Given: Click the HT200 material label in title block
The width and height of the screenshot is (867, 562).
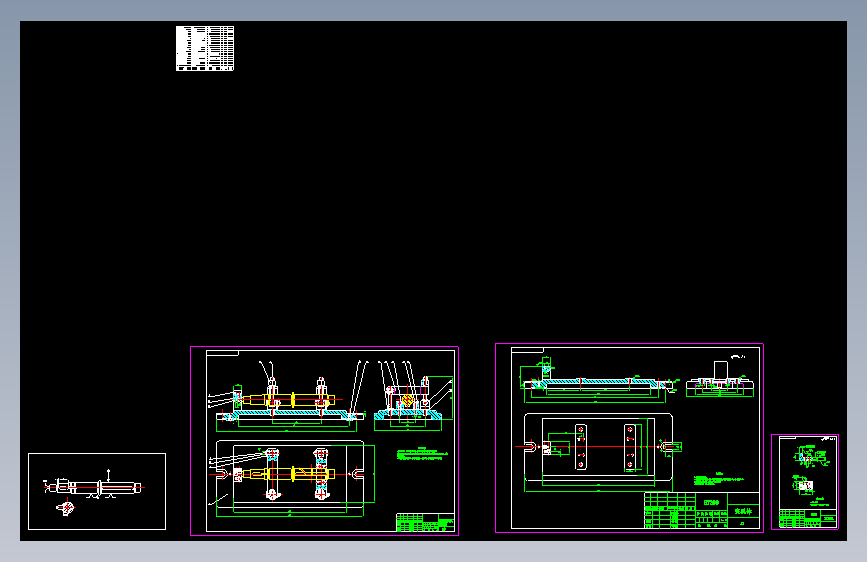Looking at the screenshot, I should click(x=711, y=502).
